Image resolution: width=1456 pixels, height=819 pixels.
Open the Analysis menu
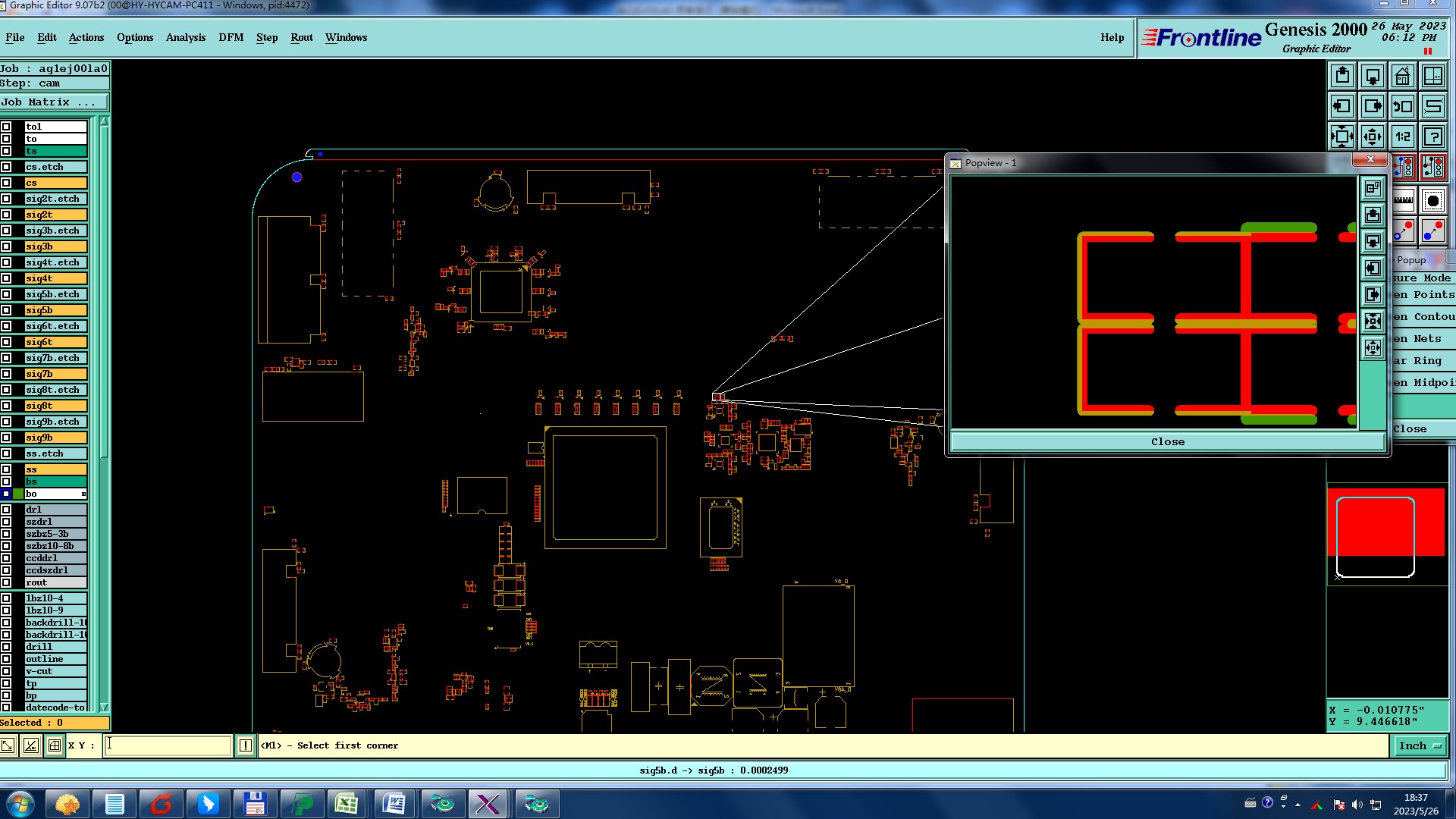point(185,37)
